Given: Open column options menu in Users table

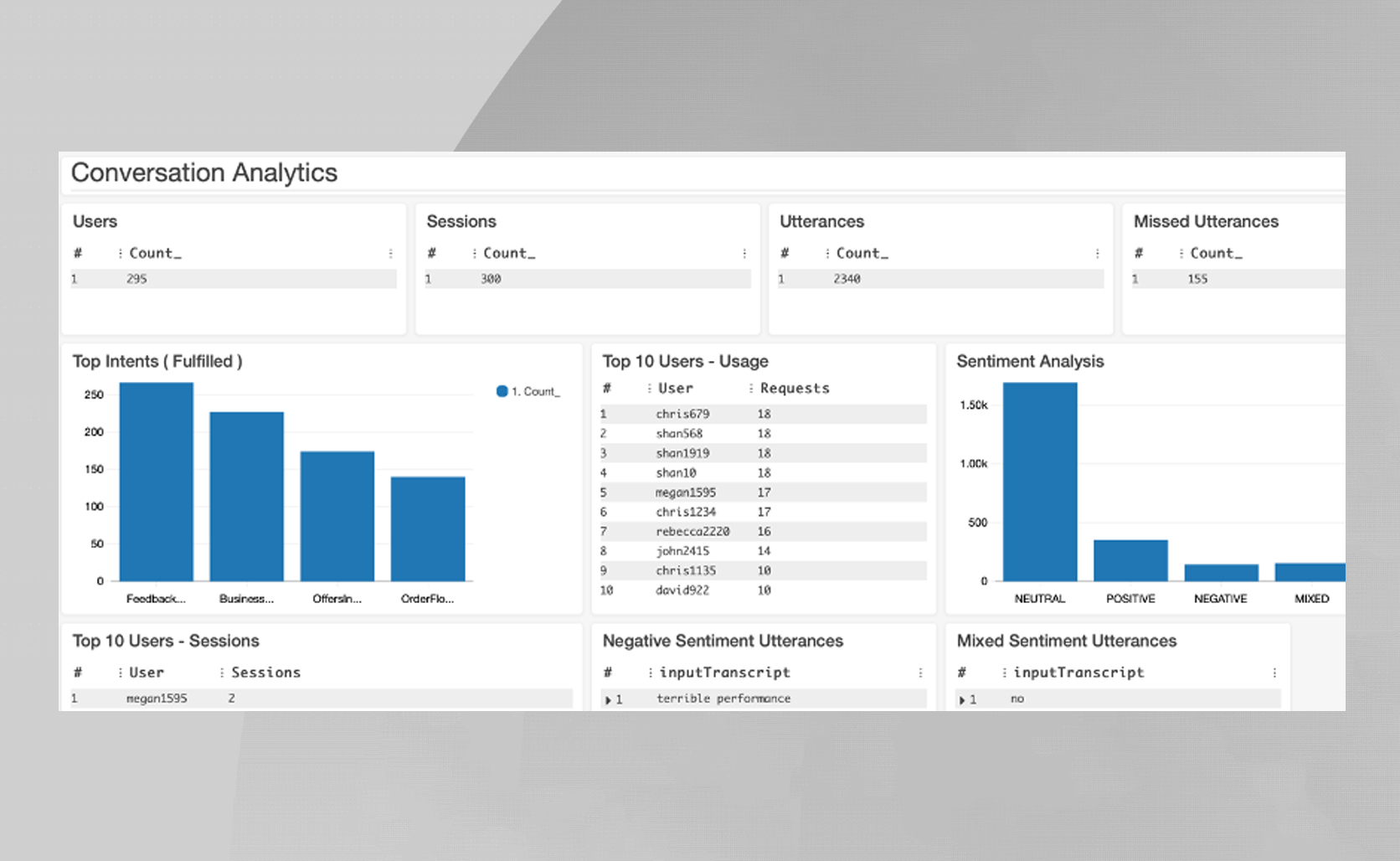Looking at the screenshot, I should pos(390,254).
